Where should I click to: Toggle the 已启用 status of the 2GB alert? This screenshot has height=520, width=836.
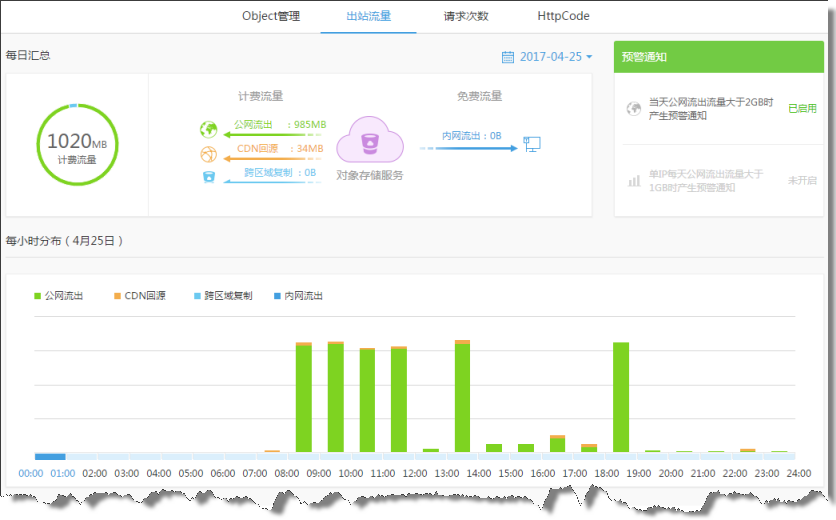(x=802, y=108)
